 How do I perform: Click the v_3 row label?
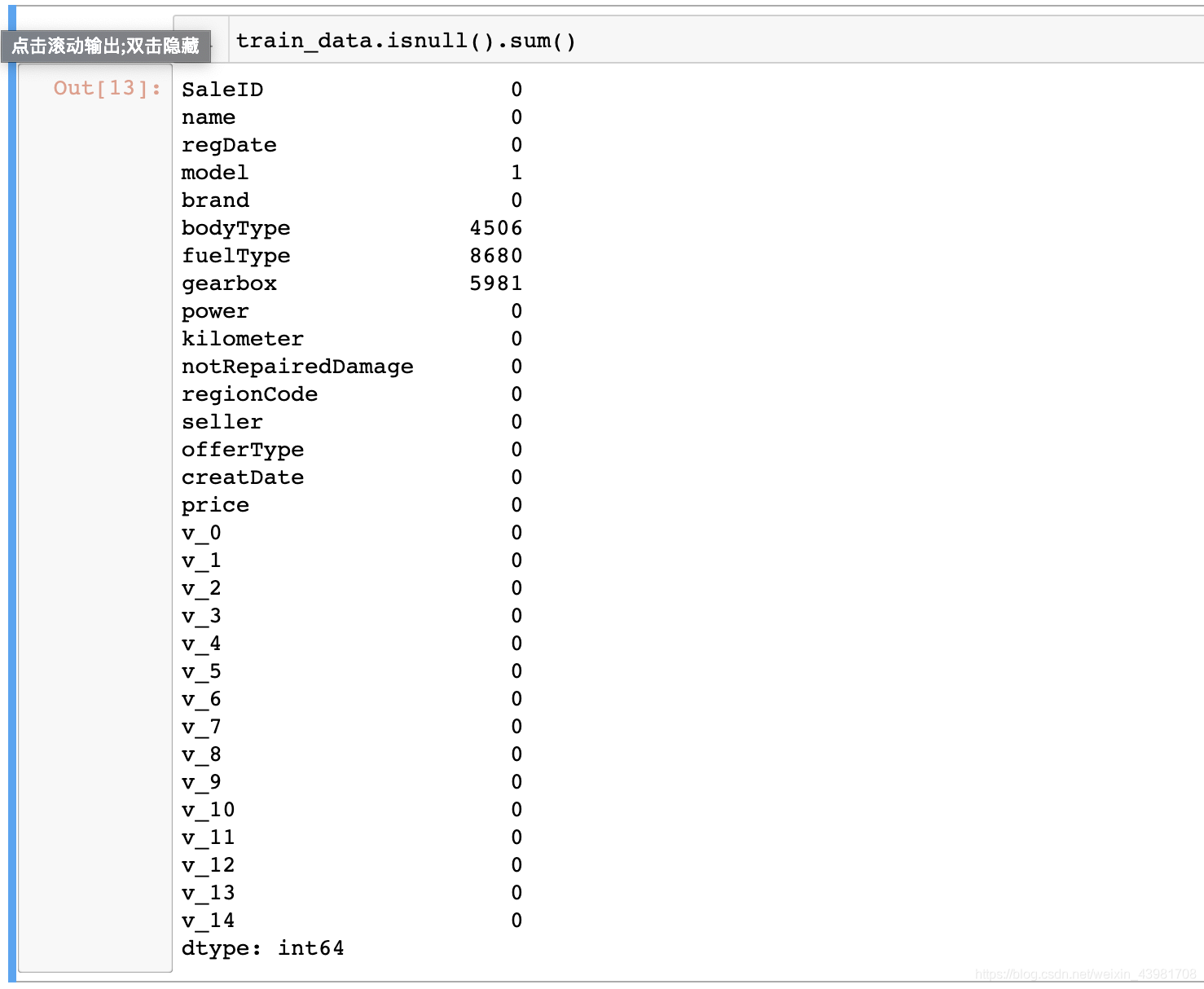tap(201, 616)
